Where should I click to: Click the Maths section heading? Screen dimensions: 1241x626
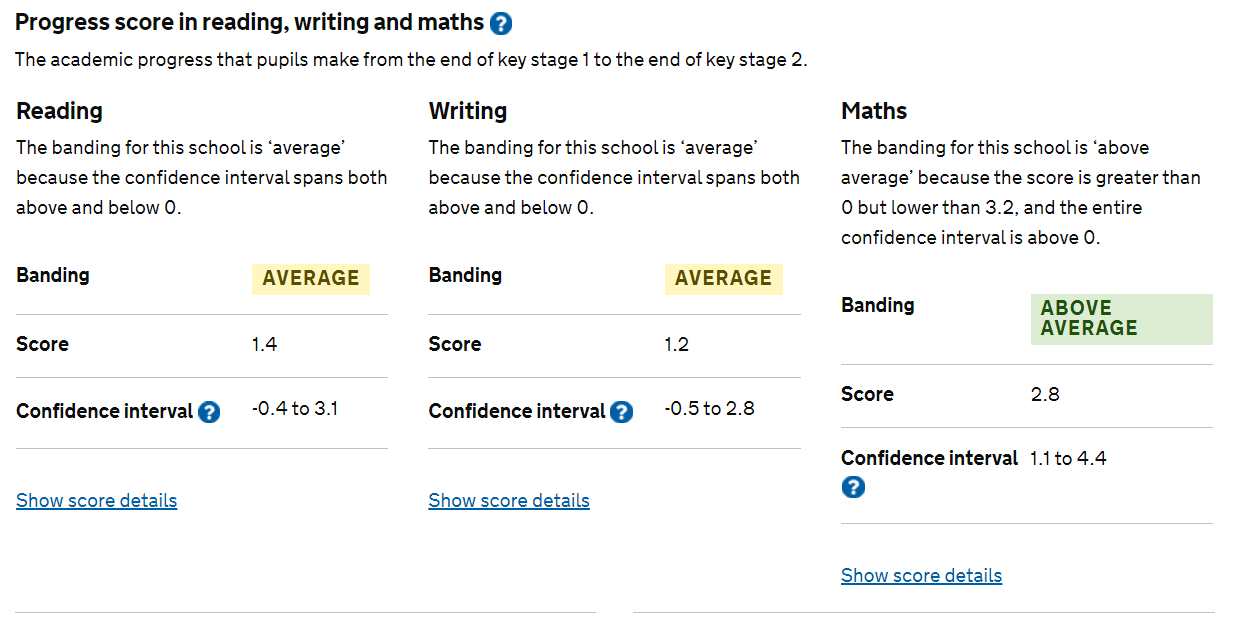tap(874, 111)
